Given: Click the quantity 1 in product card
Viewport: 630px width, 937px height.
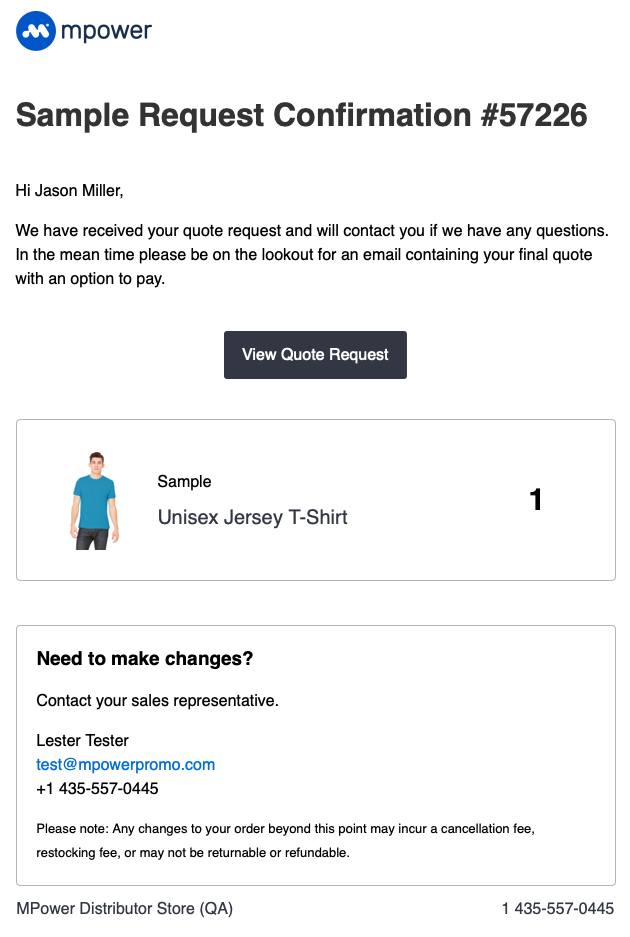Looking at the screenshot, I should [x=536, y=500].
